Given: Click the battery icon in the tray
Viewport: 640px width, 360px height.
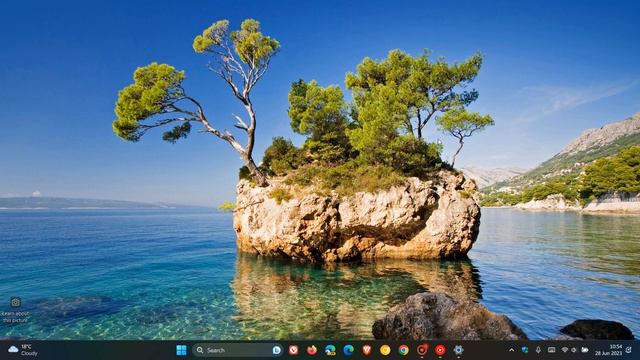Looking at the screenshot, I should point(585,350).
